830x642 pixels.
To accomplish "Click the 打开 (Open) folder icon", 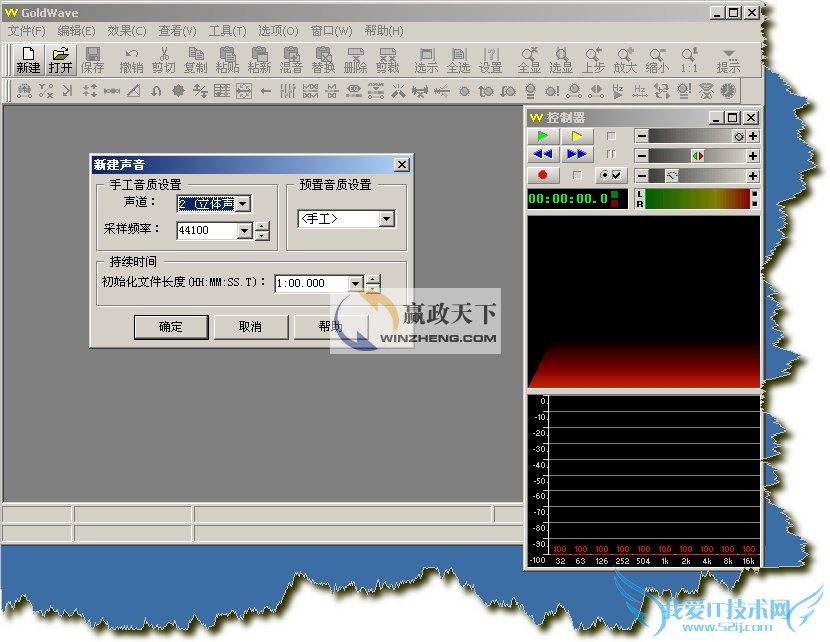I will coord(61,60).
